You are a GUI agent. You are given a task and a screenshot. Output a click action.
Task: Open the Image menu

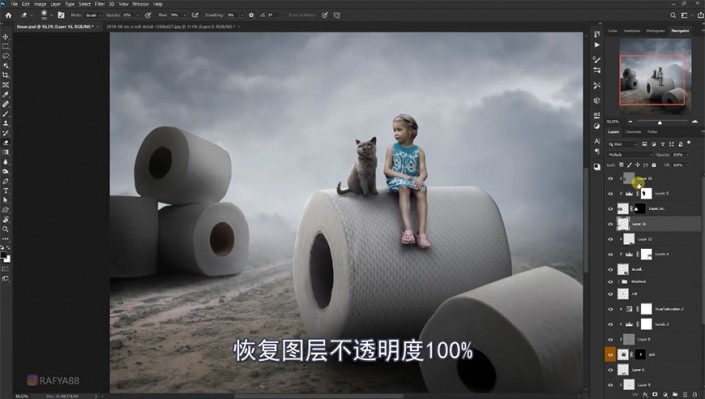click(x=40, y=4)
